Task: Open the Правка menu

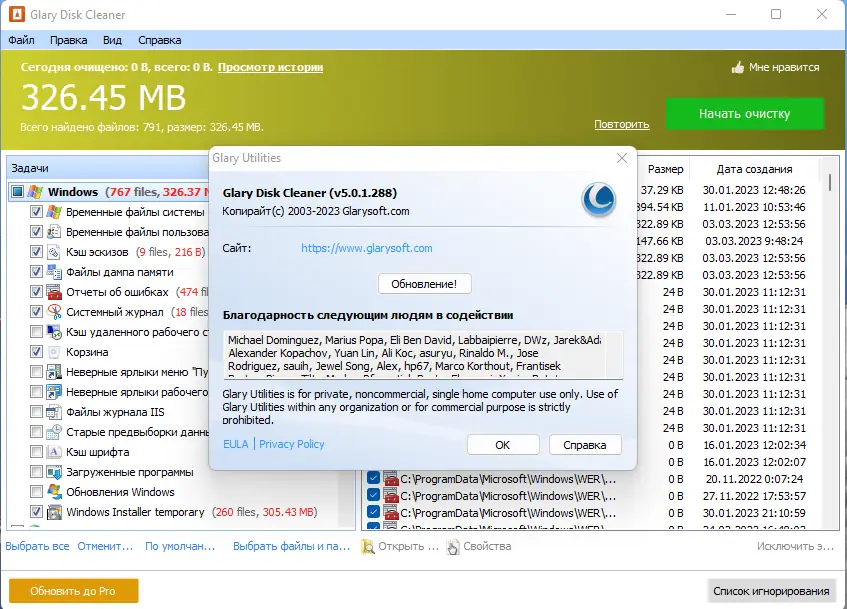Action: click(x=69, y=40)
